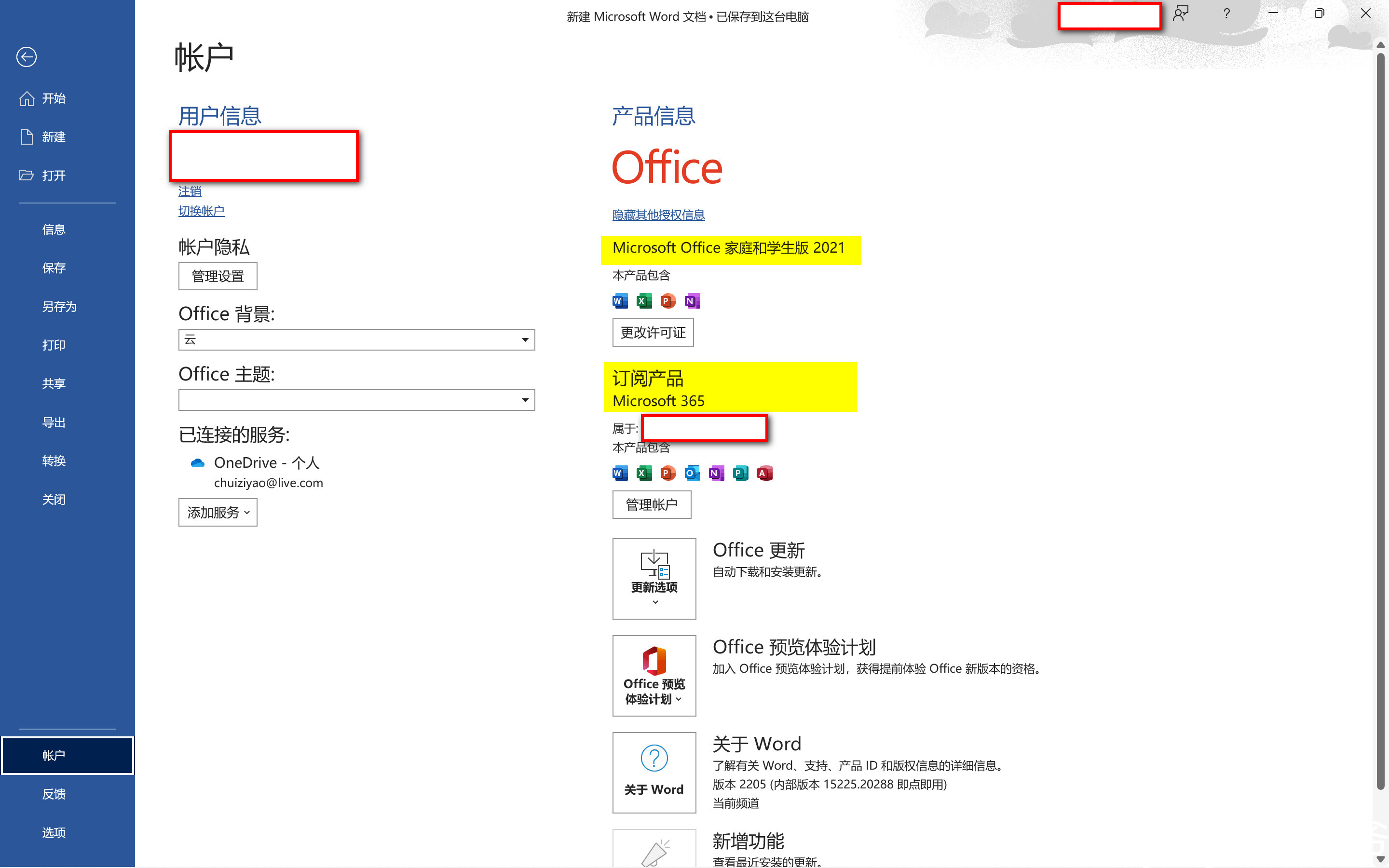Screen dimensions: 1389x868
Task: Expand the 添加服务 dropdown button
Action: coord(218,512)
